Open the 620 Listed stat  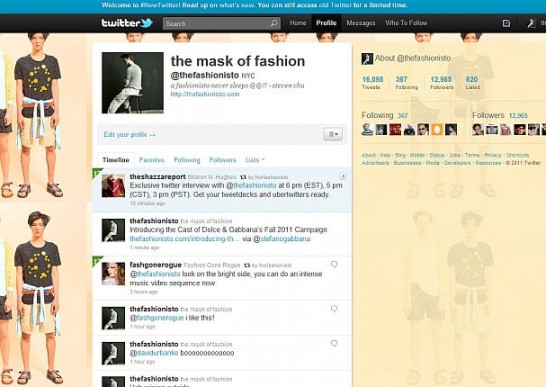point(472,83)
